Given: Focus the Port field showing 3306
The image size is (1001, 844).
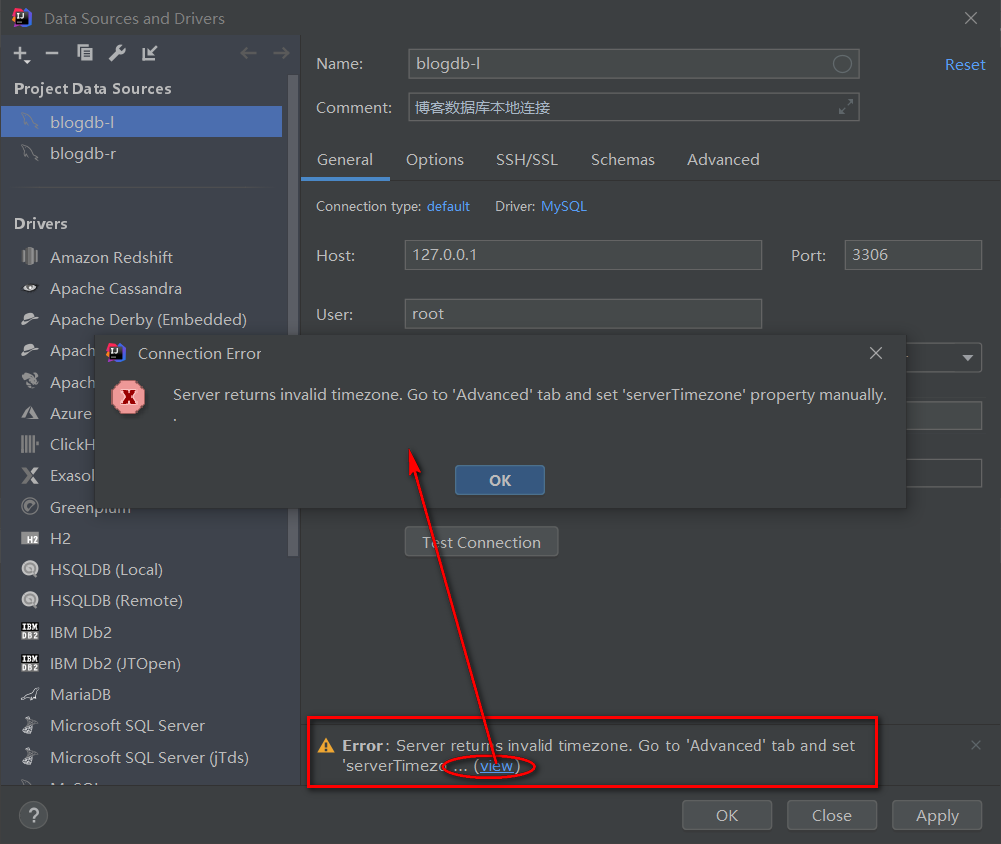Looking at the screenshot, I should [913, 255].
